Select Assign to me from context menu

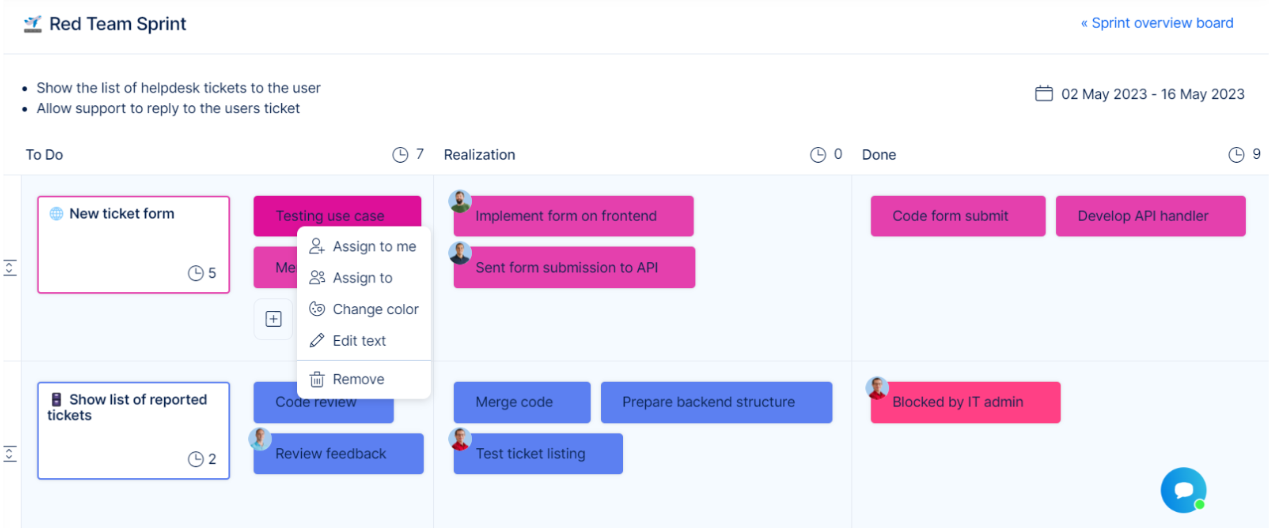[x=363, y=247]
